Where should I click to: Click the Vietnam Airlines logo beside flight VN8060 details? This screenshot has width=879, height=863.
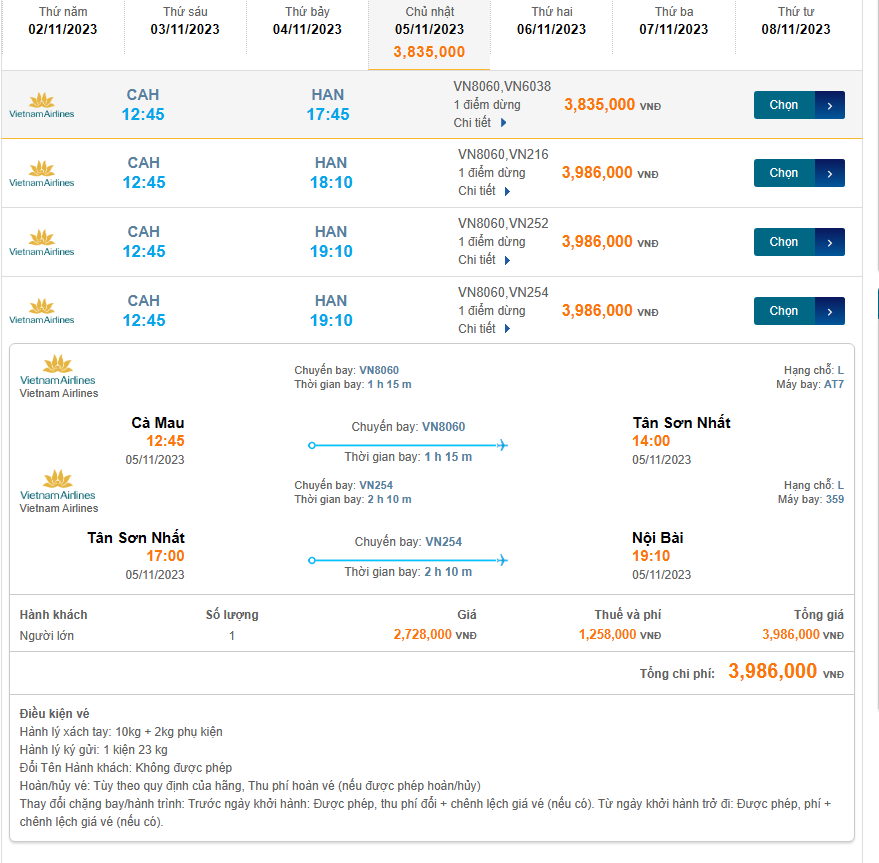(58, 370)
